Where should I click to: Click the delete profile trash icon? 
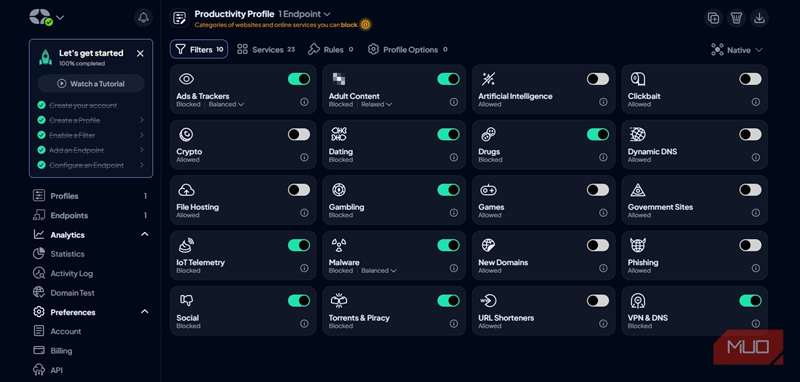[x=736, y=18]
